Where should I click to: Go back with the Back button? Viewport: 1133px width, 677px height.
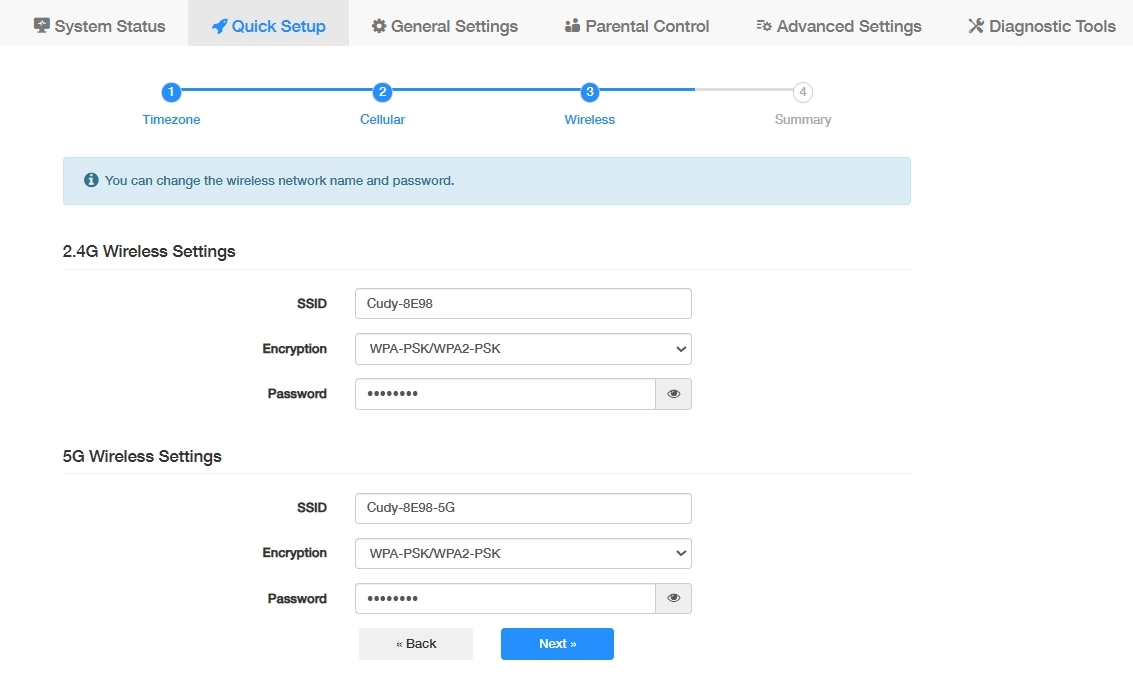click(x=416, y=644)
